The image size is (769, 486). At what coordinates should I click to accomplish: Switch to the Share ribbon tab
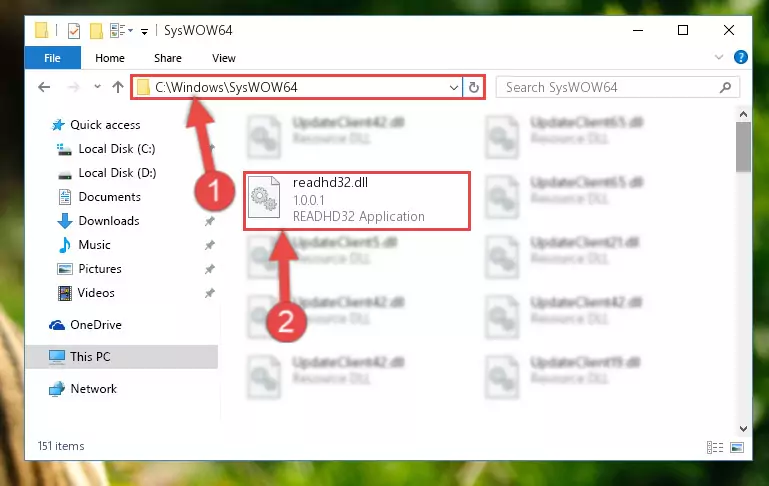pyautogui.click(x=168, y=58)
